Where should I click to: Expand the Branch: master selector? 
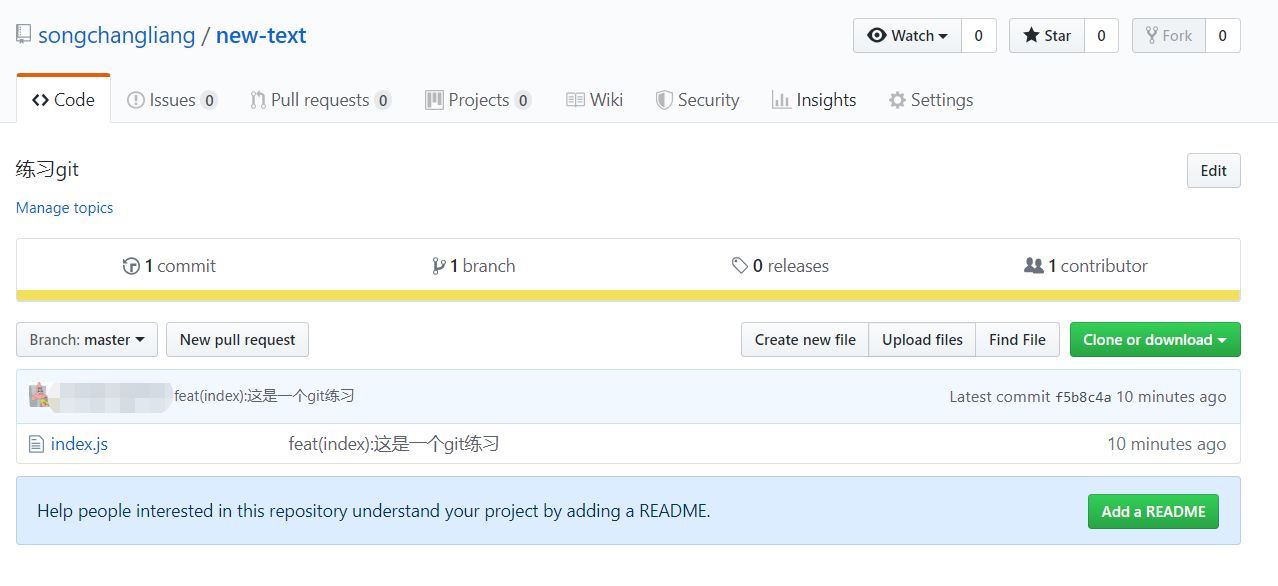click(x=87, y=340)
